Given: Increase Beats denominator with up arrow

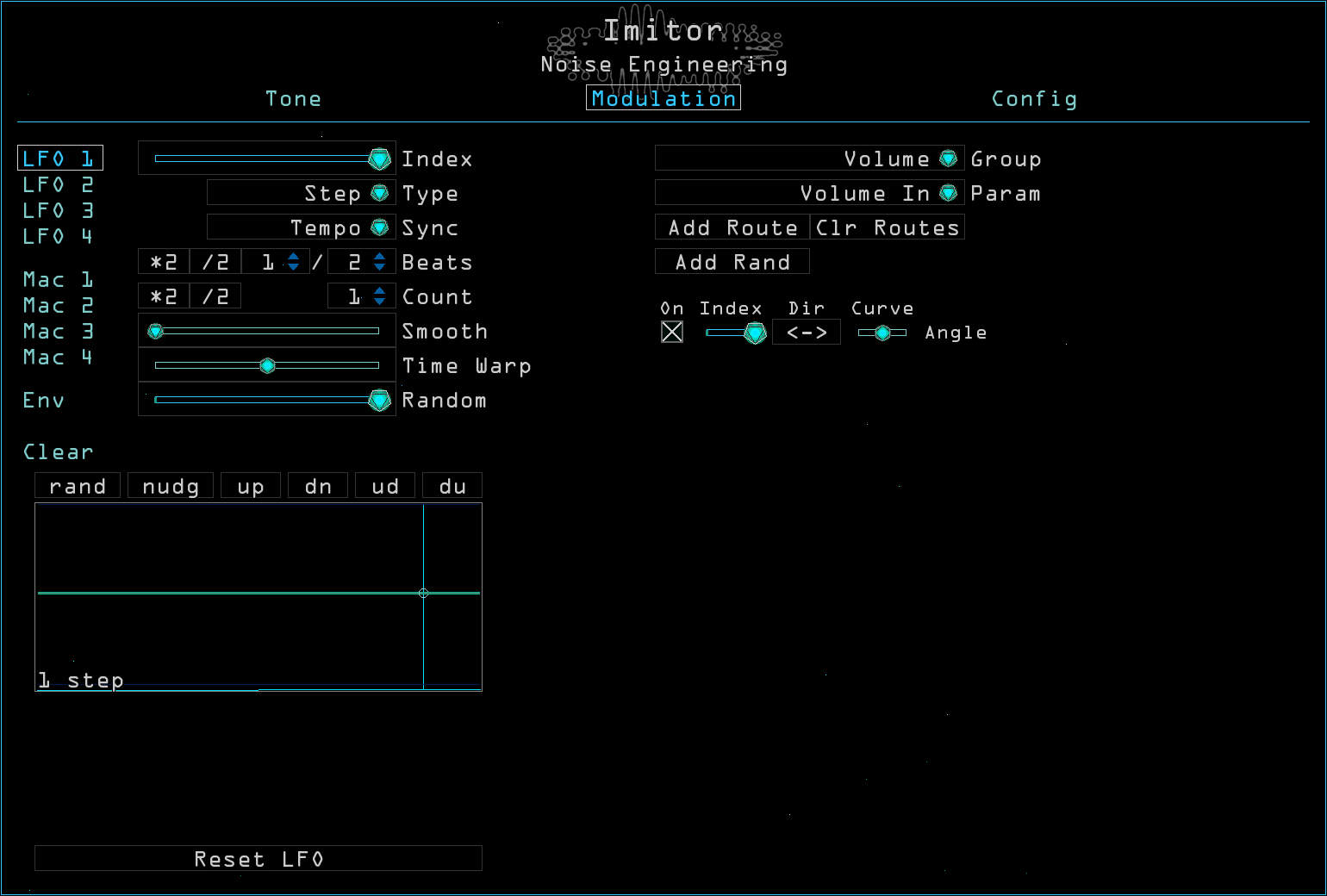Looking at the screenshot, I should tap(380, 256).
